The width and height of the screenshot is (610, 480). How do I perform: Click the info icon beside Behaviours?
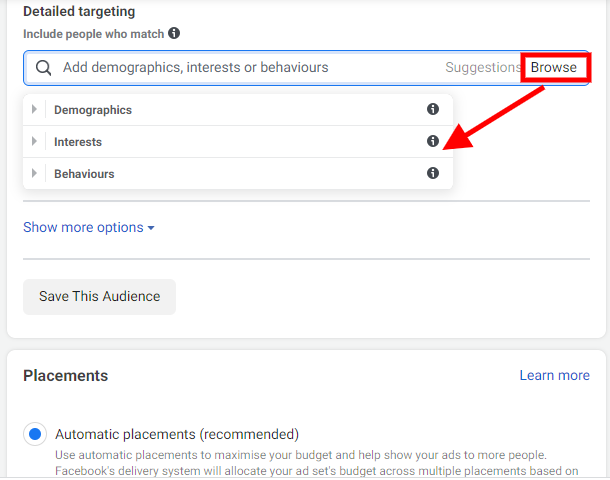(433, 174)
